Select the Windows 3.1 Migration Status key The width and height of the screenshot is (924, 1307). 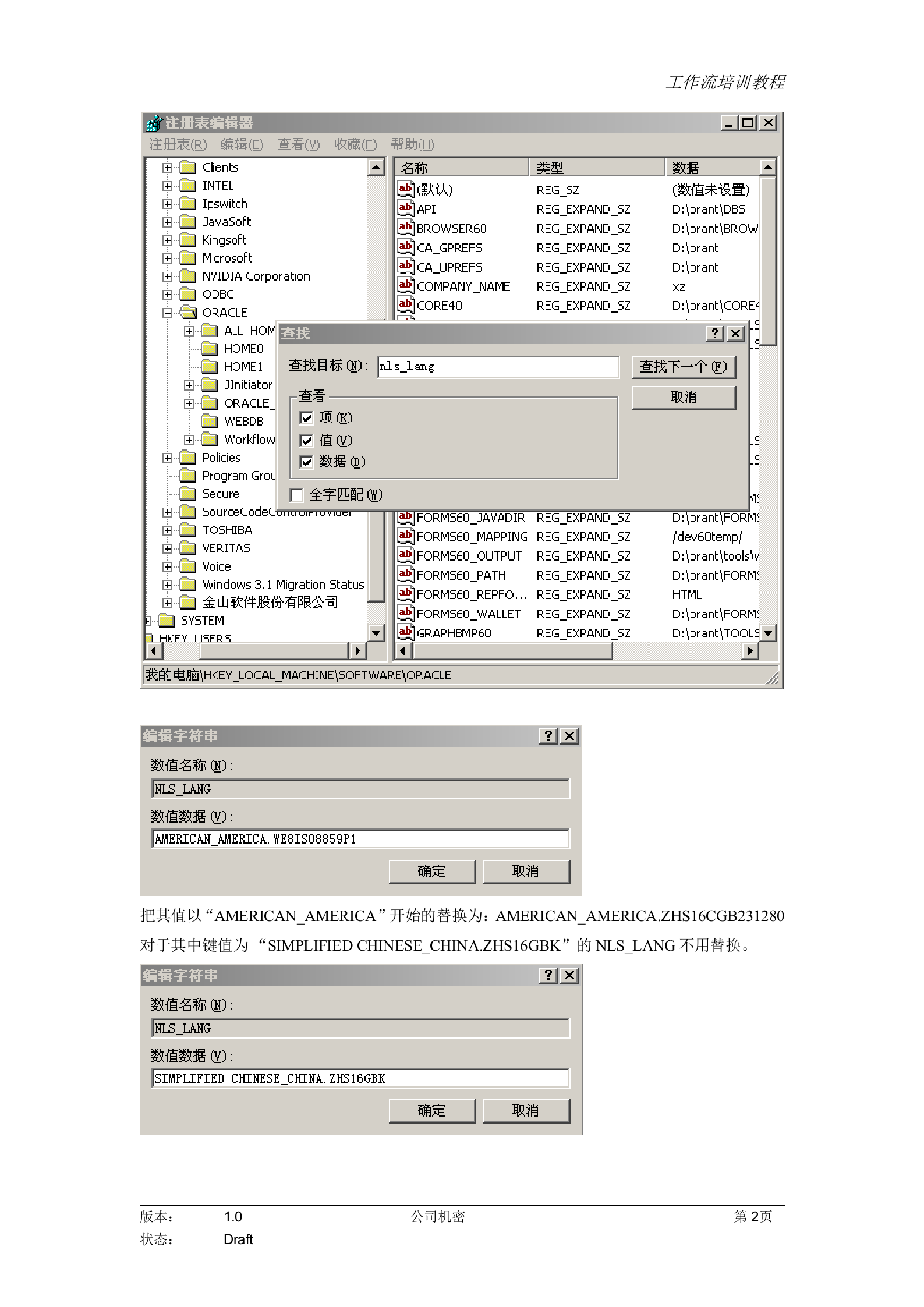(283, 585)
